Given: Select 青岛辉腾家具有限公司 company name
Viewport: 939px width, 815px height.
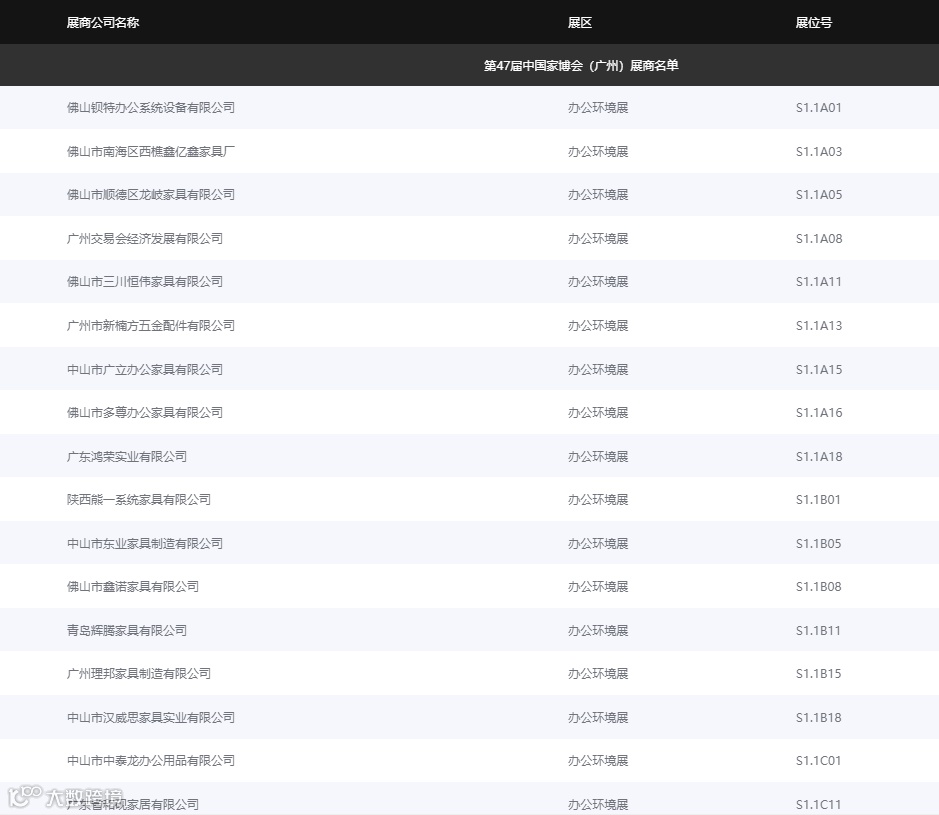Looking at the screenshot, I should [127, 630].
